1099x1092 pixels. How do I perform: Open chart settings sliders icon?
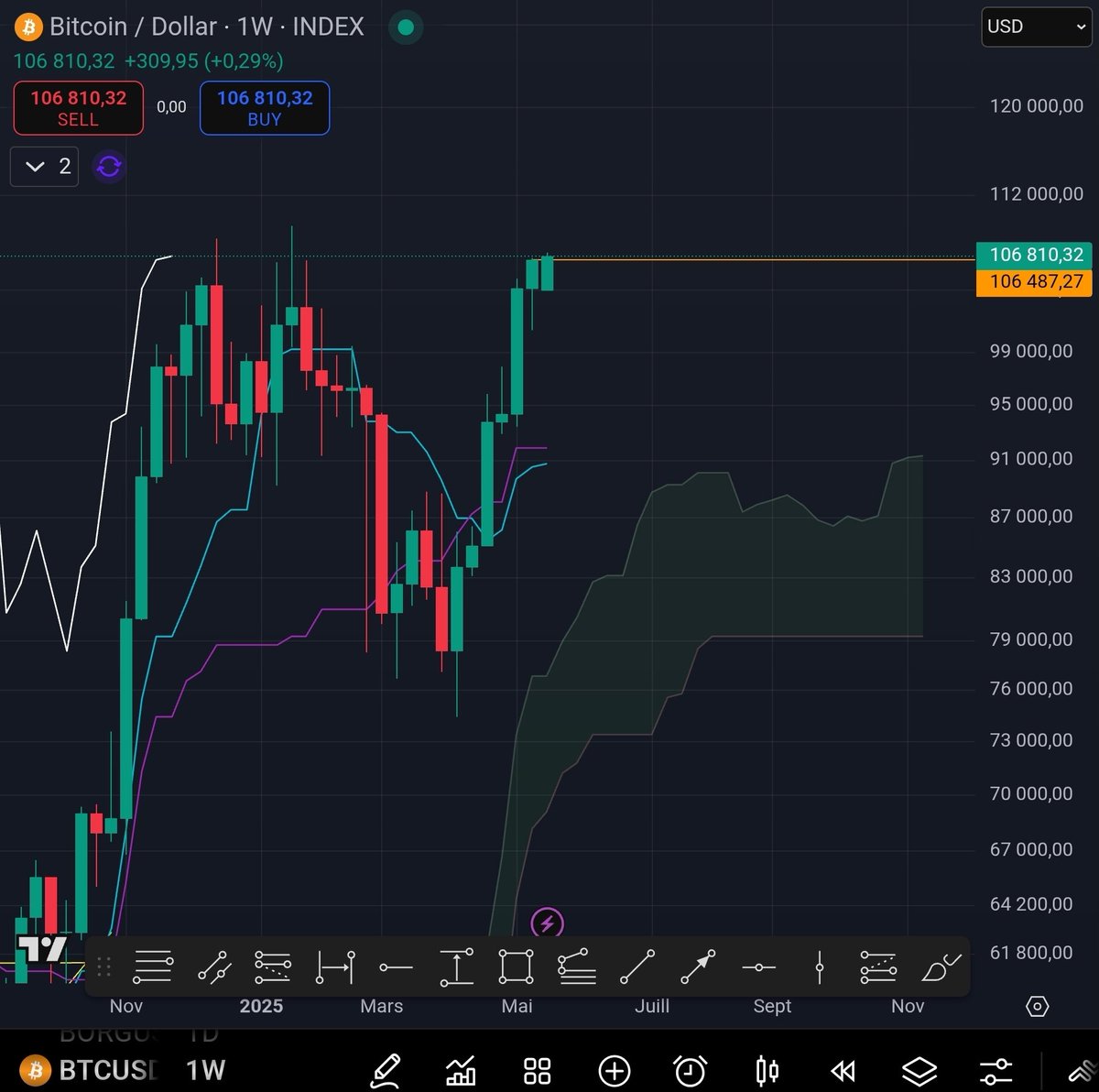click(x=996, y=1070)
